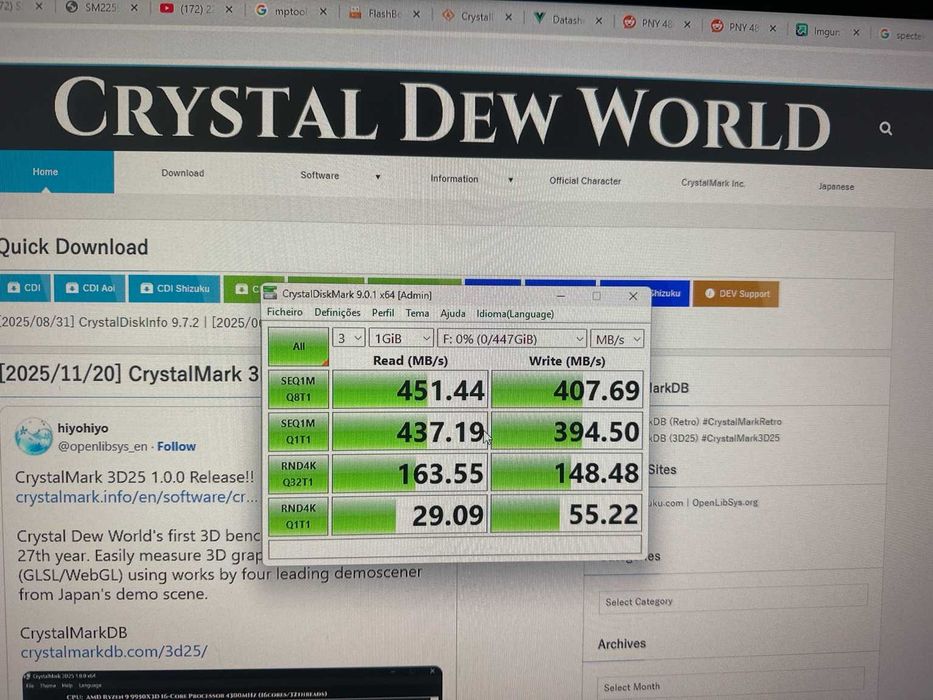The height and width of the screenshot is (700, 933).
Task: Run all benchmarks with All button
Action: tap(298, 346)
